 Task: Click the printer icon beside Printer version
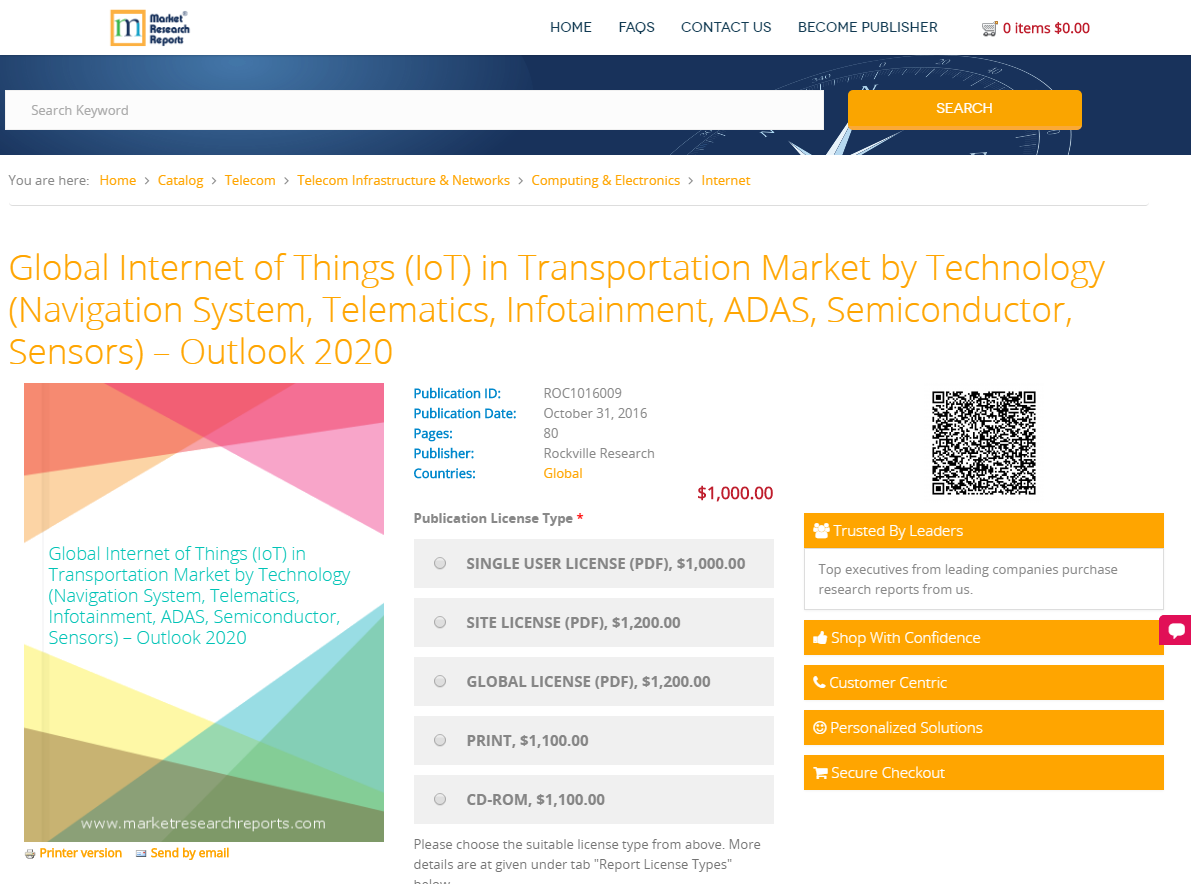pyautogui.click(x=30, y=854)
